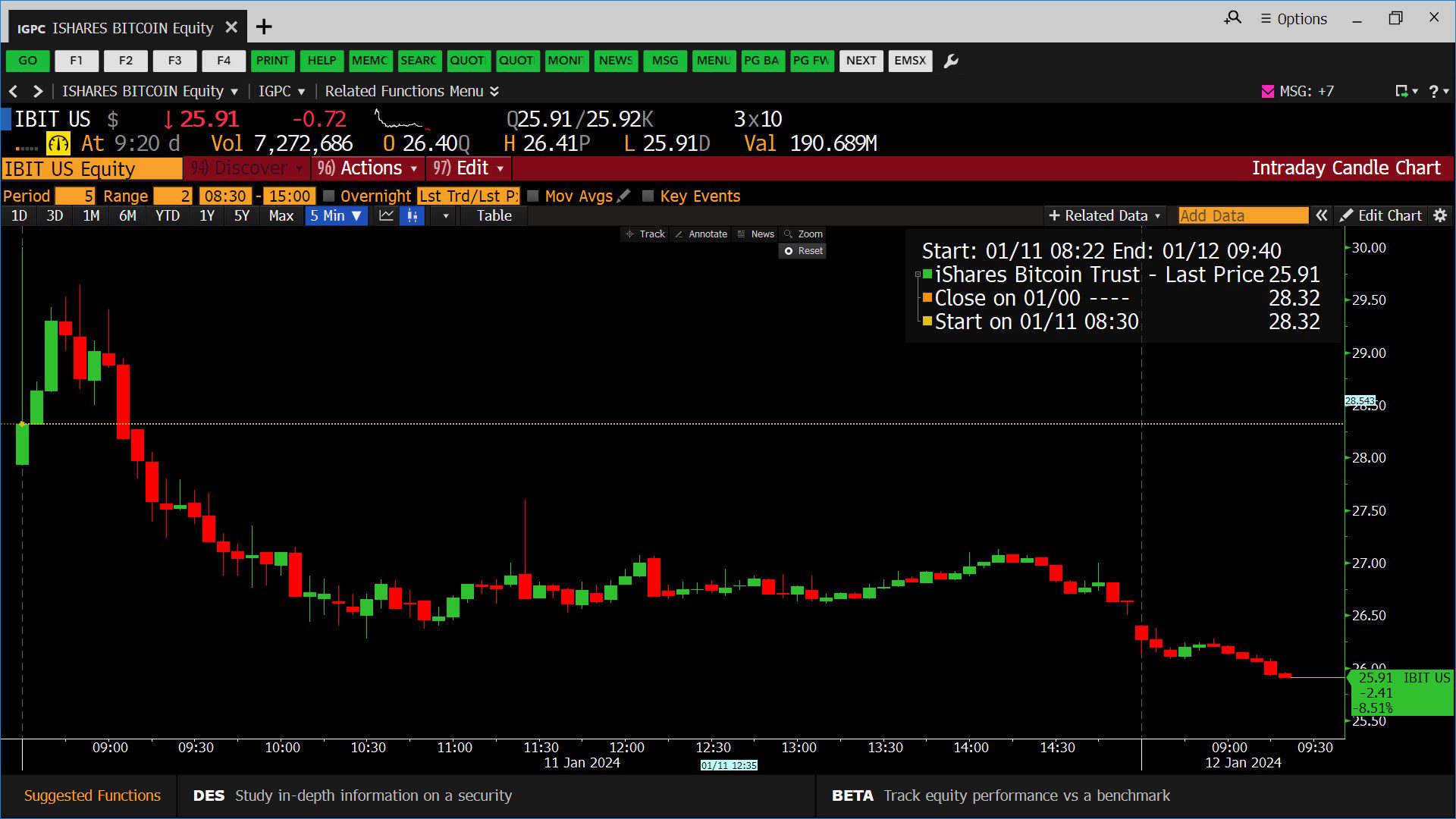Click the Add Data input field

tap(1242, 215)
